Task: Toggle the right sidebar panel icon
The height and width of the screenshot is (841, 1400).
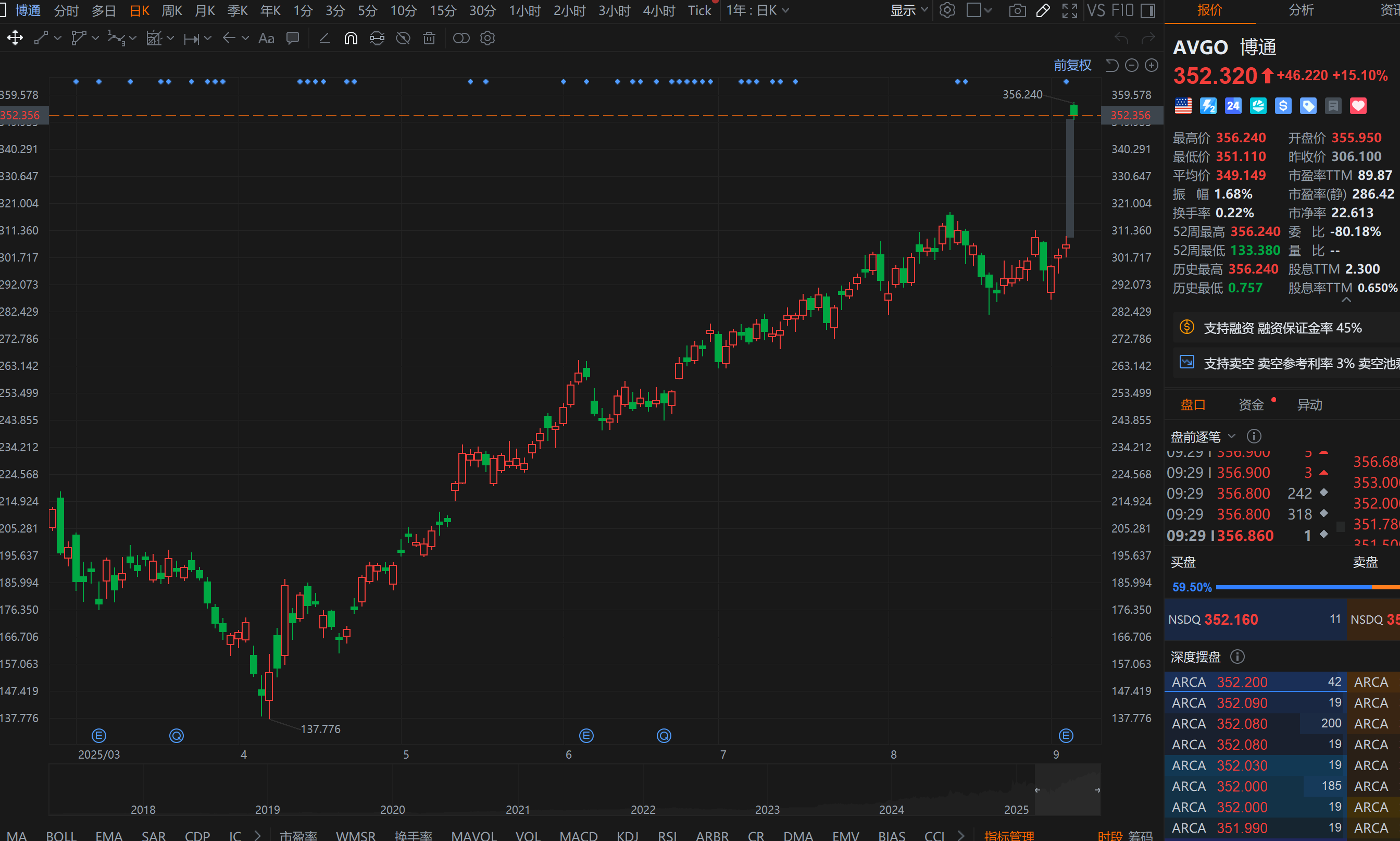Action: [x=1147, y=10]
